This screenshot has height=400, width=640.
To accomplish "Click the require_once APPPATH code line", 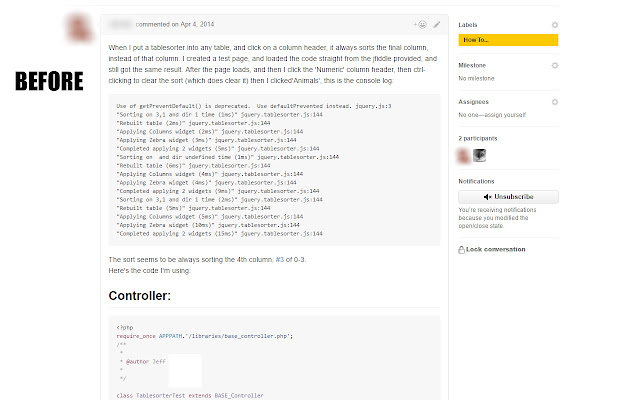I will tap(205, 336).
